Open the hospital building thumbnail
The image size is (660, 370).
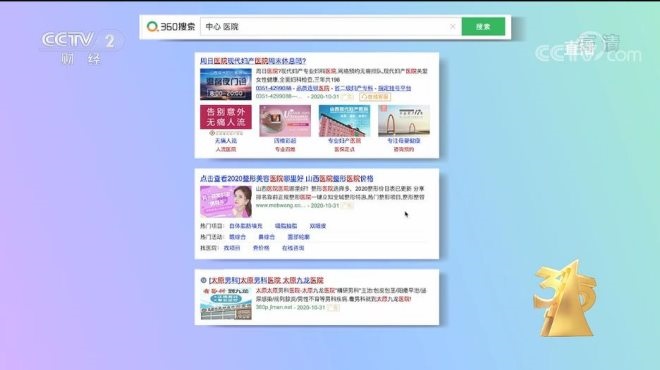point(344,121)
